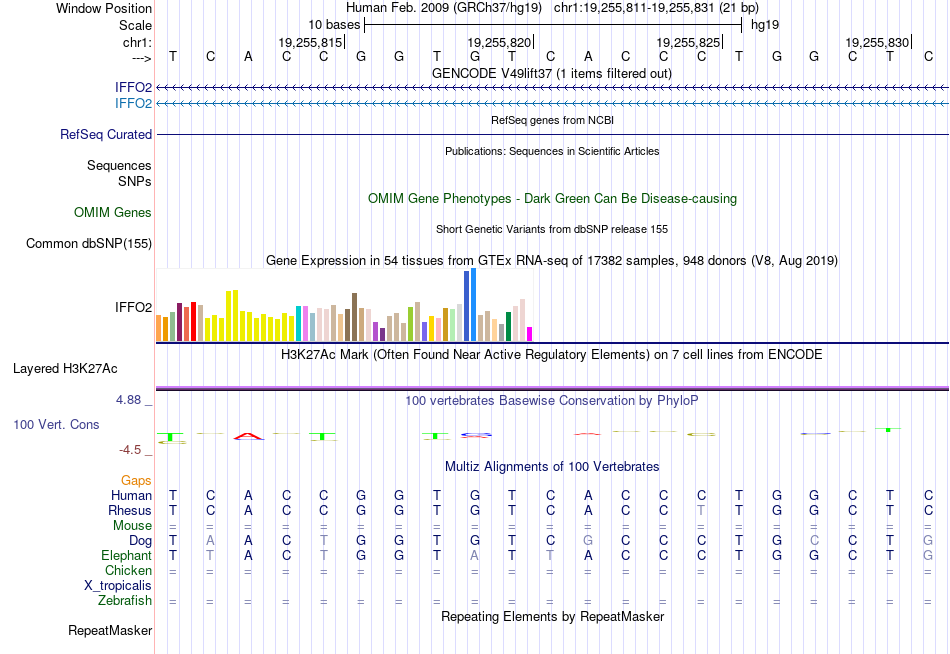
Task: Click the red bar in GTEx chart
Action: pos(193,322)
